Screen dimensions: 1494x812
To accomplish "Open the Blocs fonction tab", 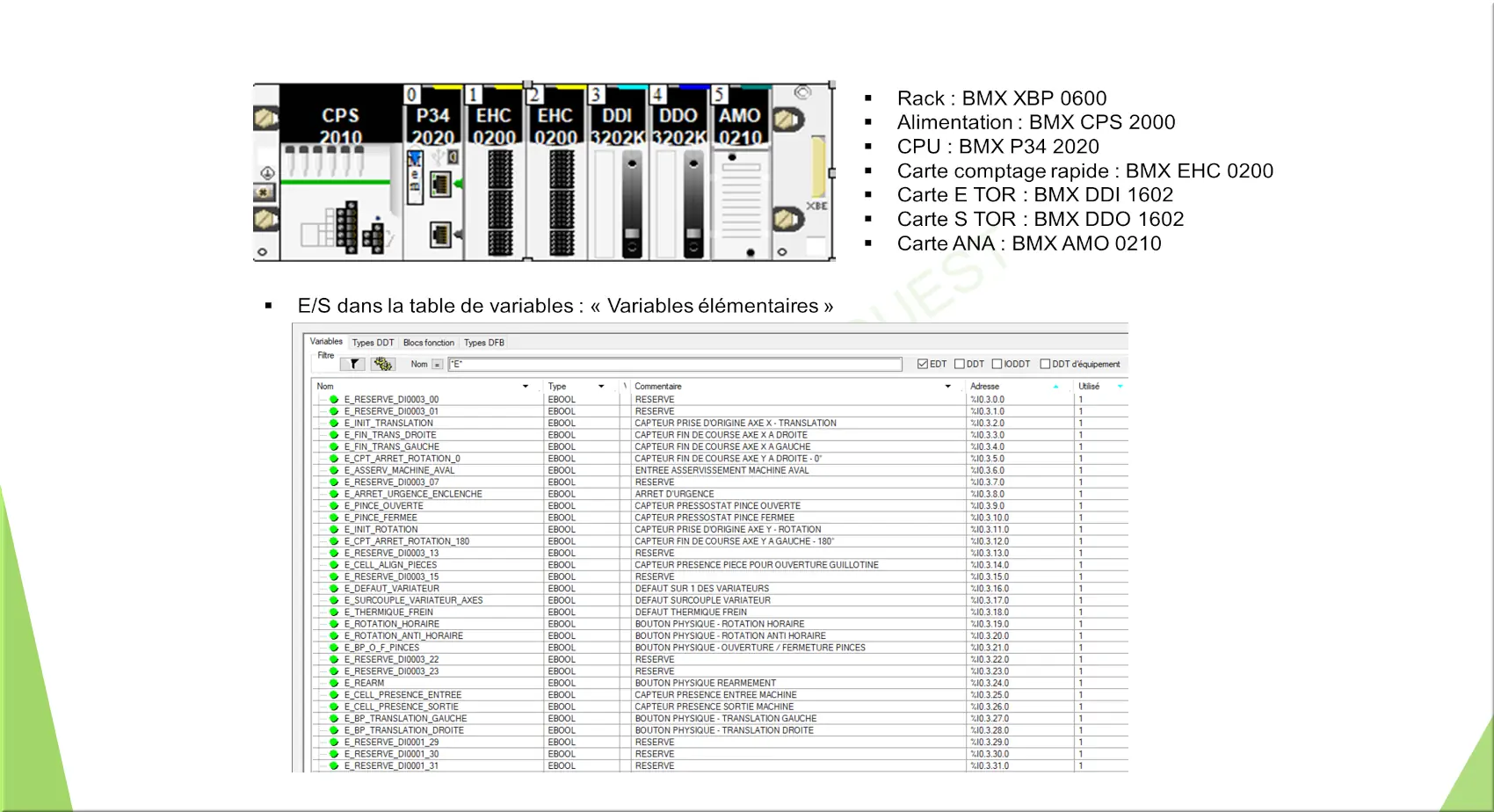I will tap(429, 343).
